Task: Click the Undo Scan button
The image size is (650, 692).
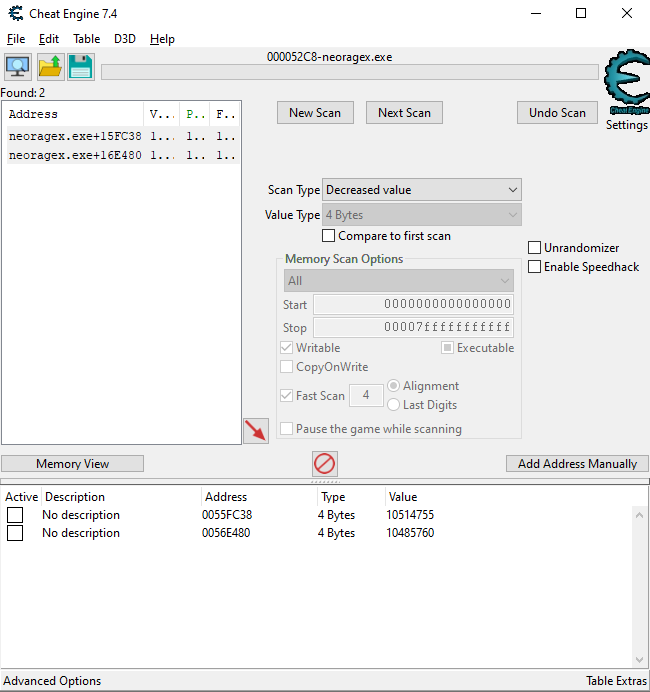Action: (x=557, y=113)
